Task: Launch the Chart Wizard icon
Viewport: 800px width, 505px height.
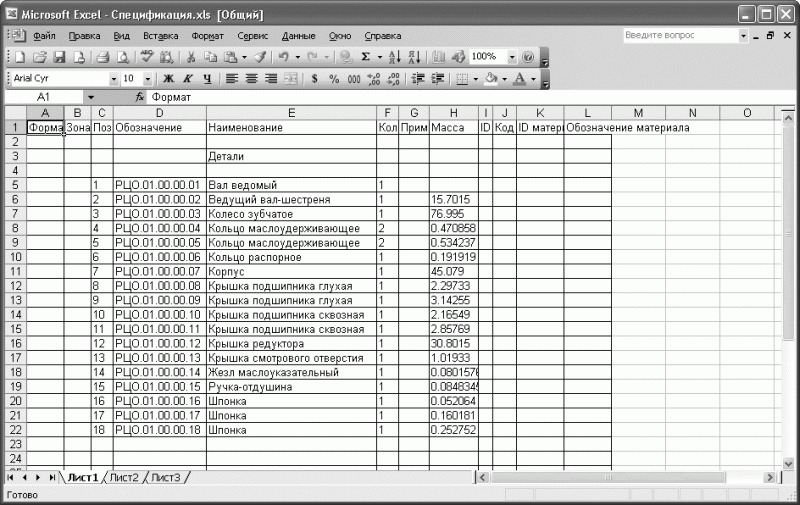Action: (439, 57)
